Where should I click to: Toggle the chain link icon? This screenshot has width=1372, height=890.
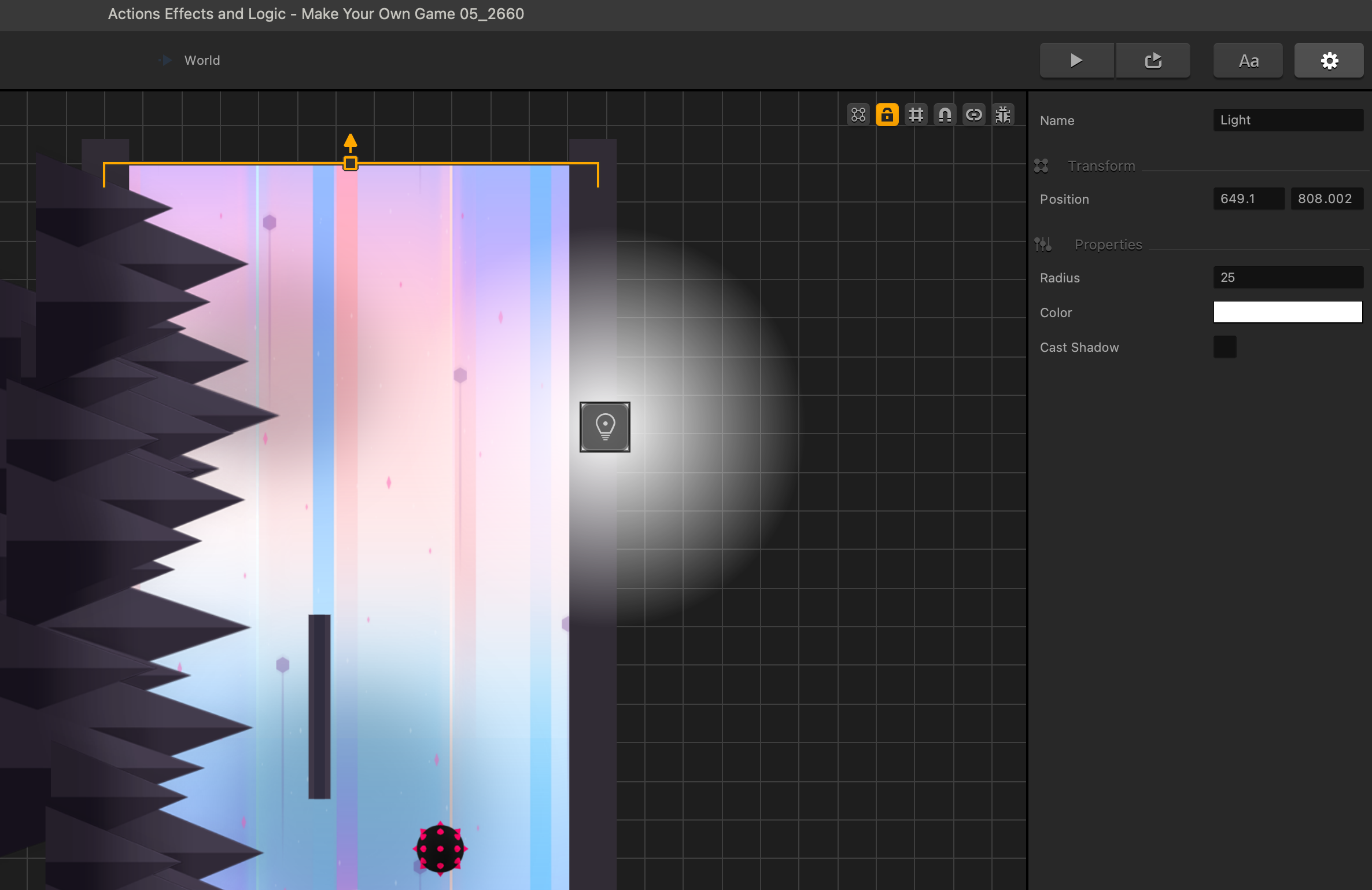click(x=974, y=115)
